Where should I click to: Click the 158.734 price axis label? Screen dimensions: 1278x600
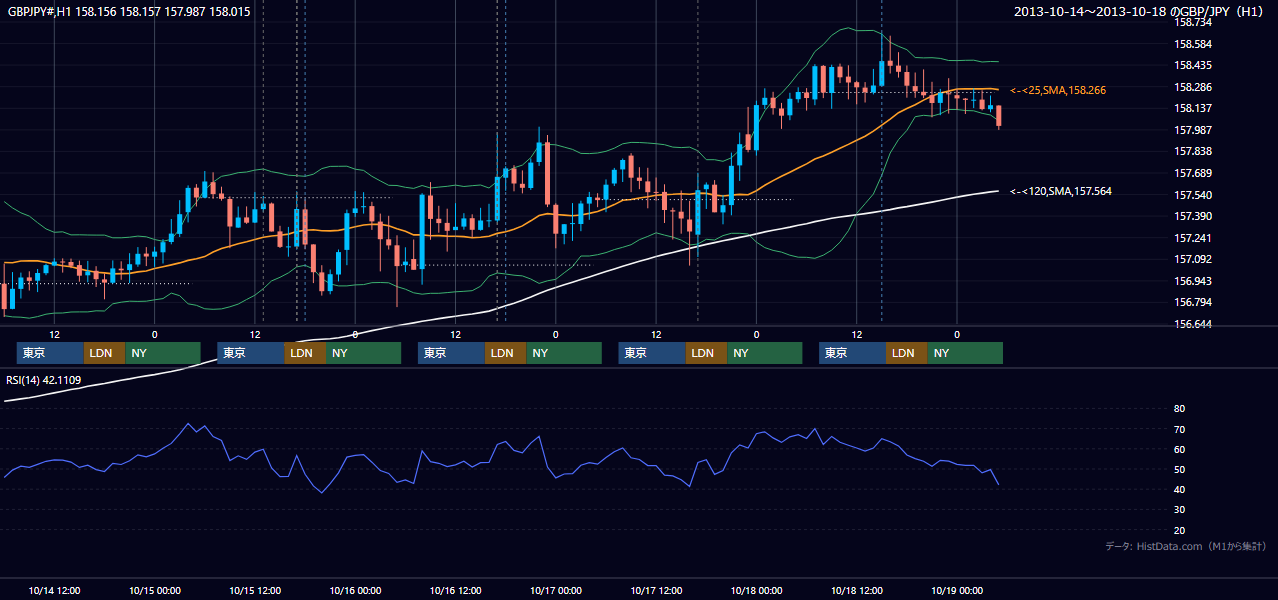click(x=1195, y=22)
